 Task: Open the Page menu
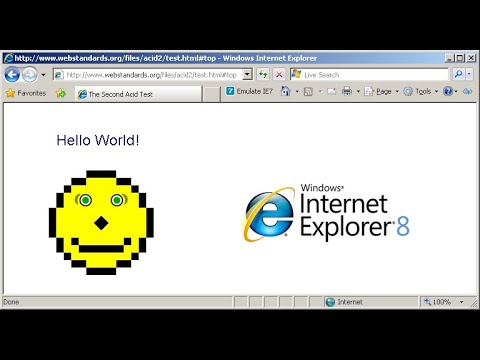pos(382,91)
